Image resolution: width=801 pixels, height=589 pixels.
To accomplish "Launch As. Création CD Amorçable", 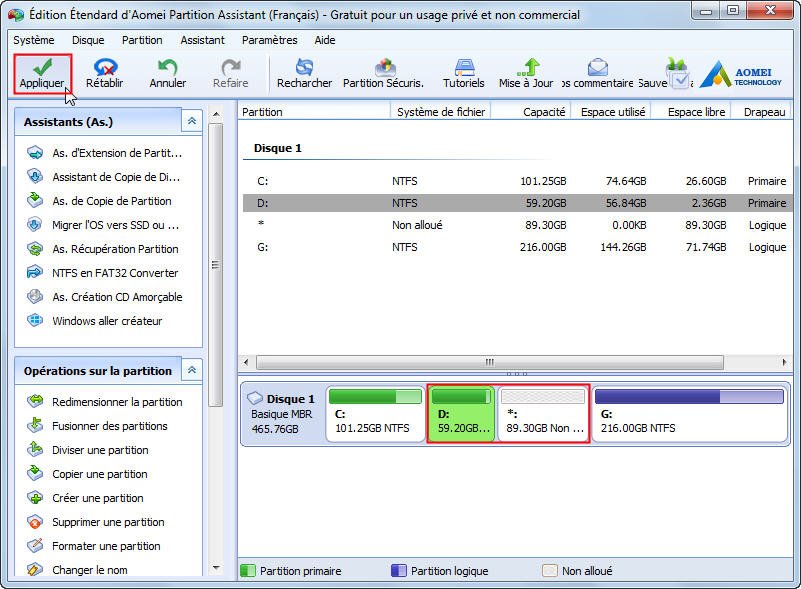I will 105,297.
